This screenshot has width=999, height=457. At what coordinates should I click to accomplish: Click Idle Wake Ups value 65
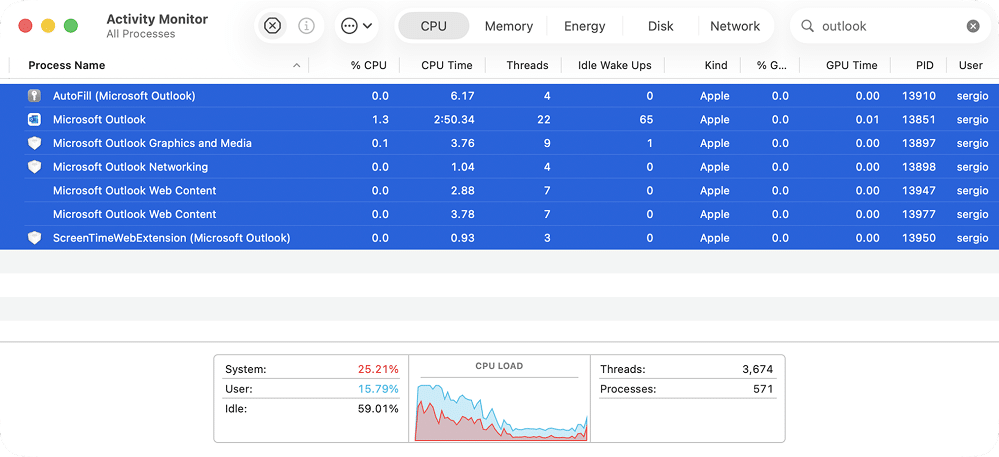point(647,120)
